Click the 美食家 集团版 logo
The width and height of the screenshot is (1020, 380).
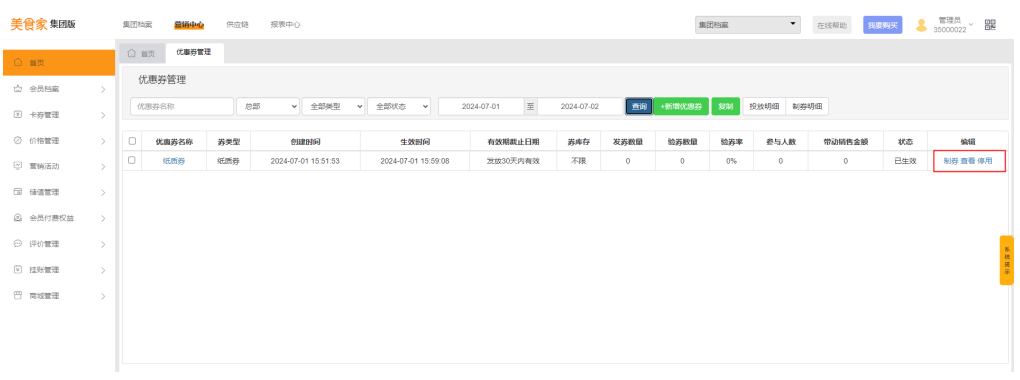coord(43,24)
